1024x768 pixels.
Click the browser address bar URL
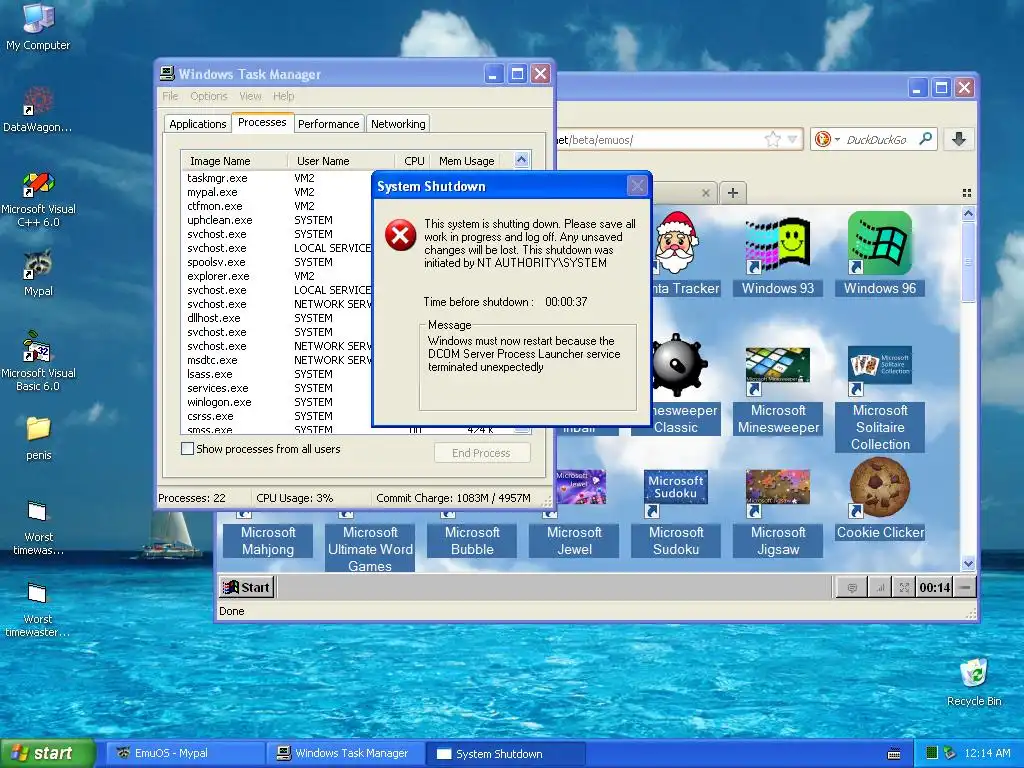658,139
